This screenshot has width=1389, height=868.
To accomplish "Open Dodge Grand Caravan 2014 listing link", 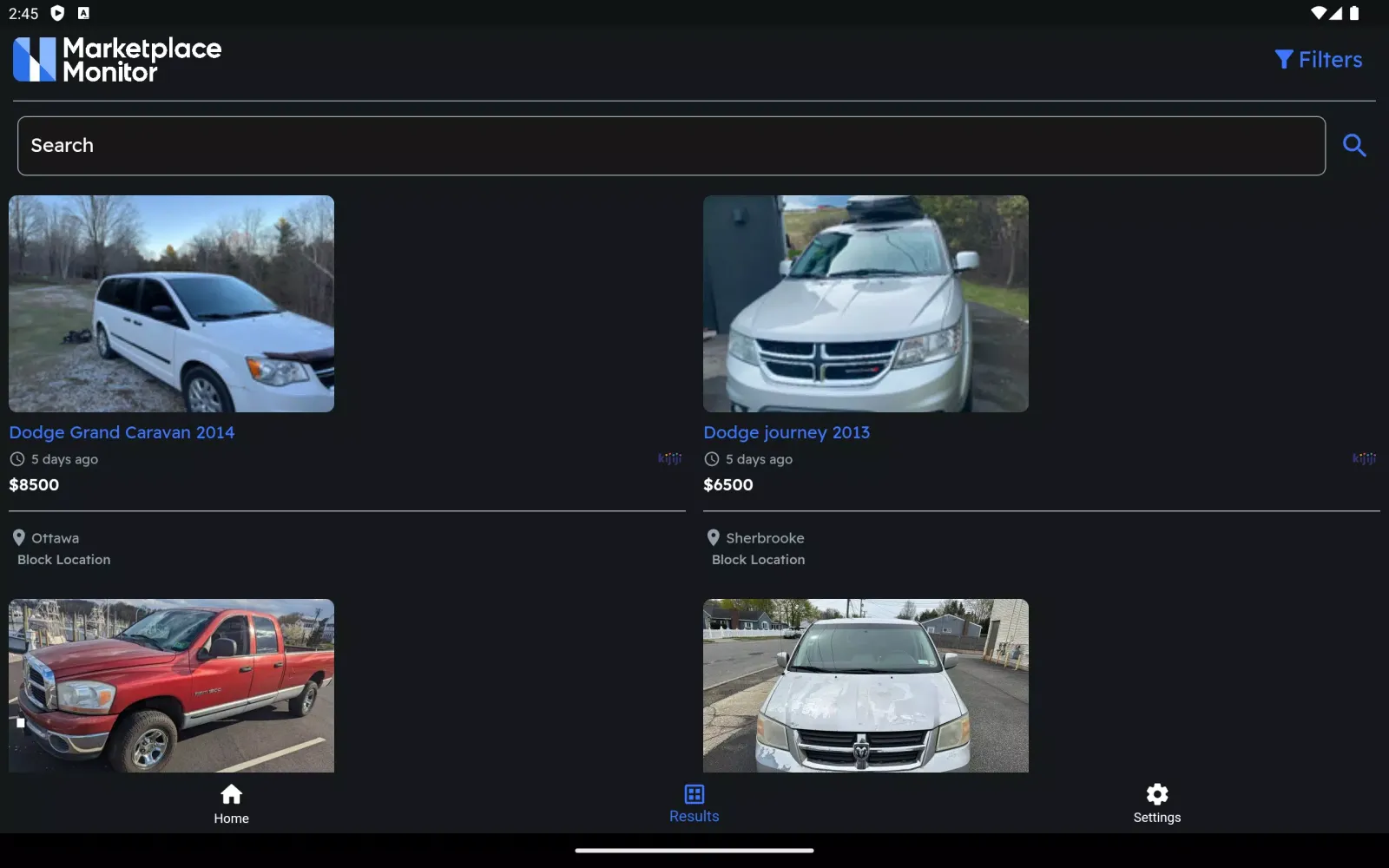I will tap(122, 432).
